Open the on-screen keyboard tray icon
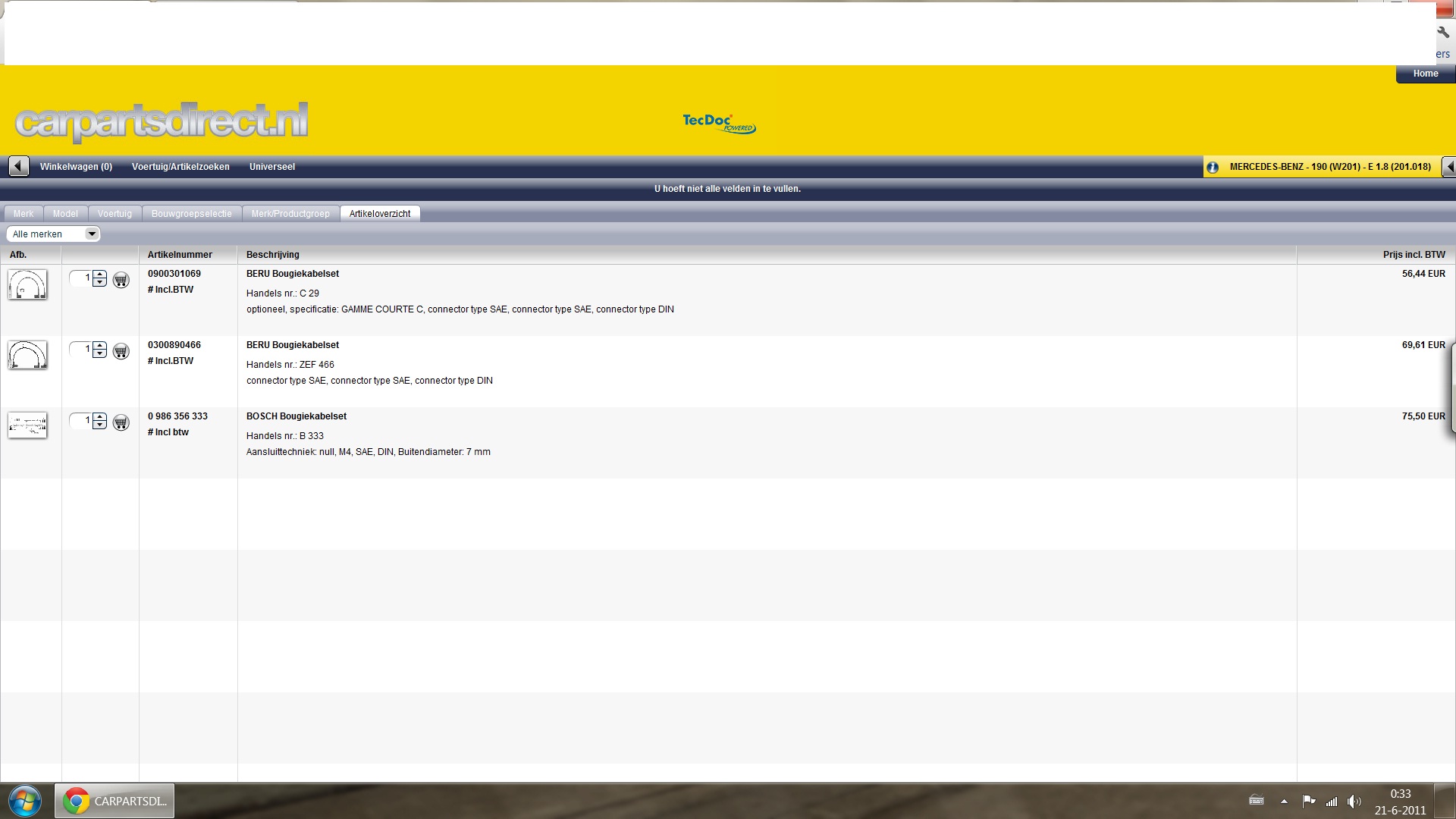 click(x=1257, y=800)
